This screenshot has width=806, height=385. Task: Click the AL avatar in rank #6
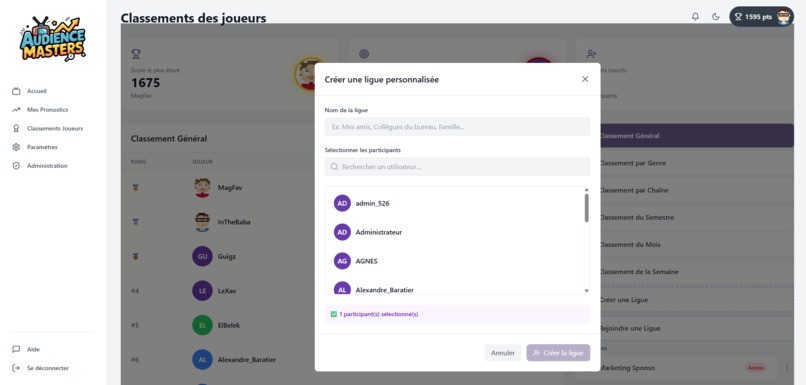[x=203, y=359]
